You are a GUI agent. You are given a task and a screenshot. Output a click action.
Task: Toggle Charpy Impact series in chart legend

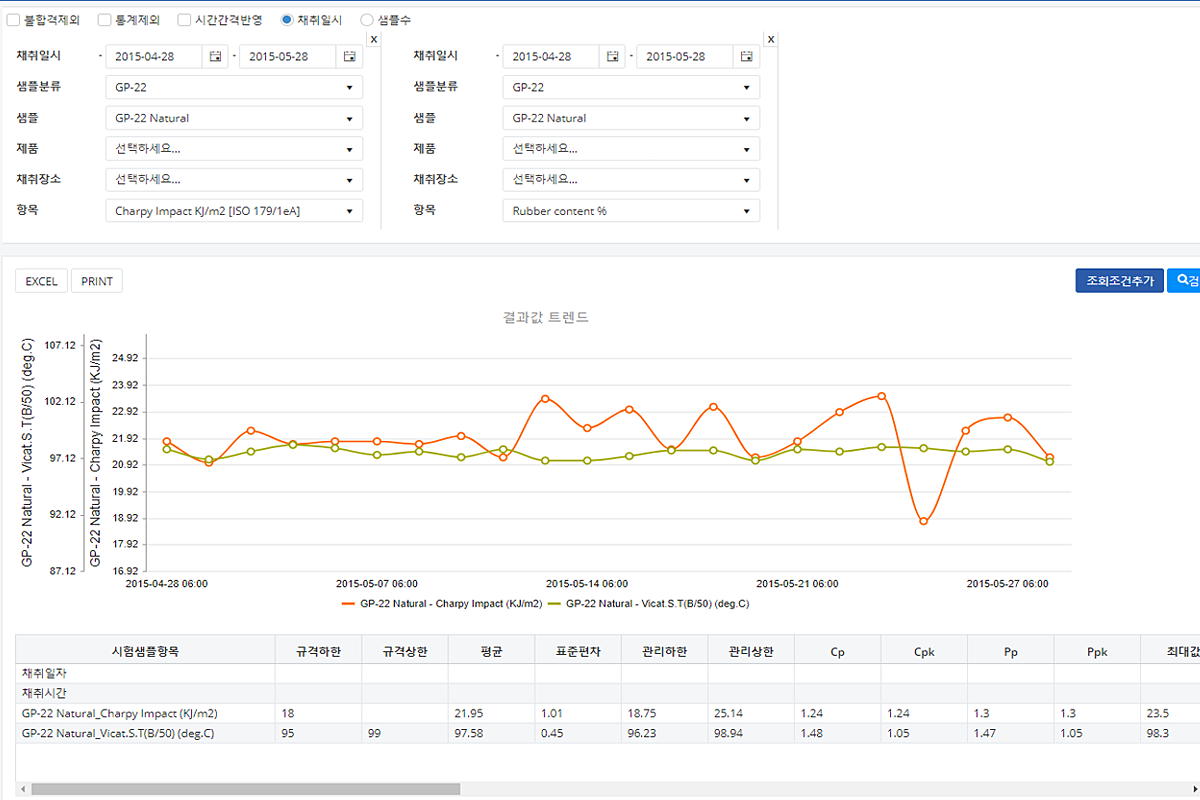tap(442, 604)
